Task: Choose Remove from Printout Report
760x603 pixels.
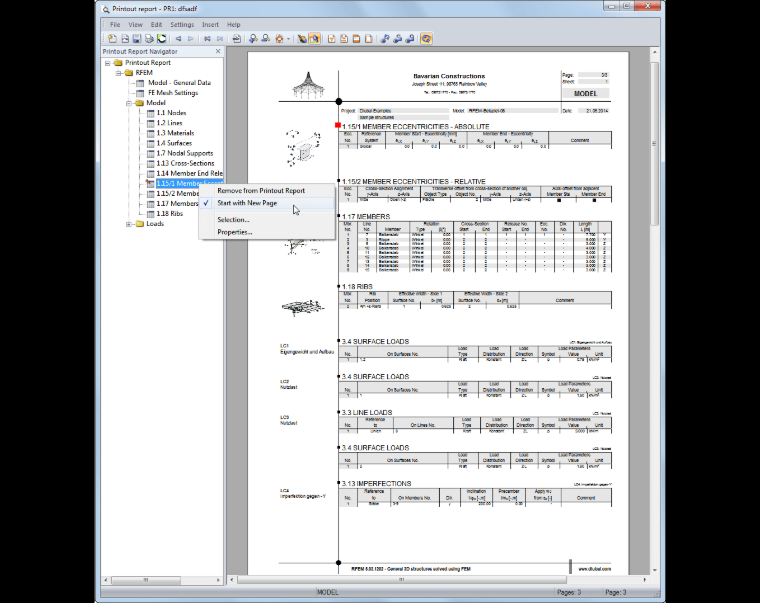Action: tap(267, 190)
